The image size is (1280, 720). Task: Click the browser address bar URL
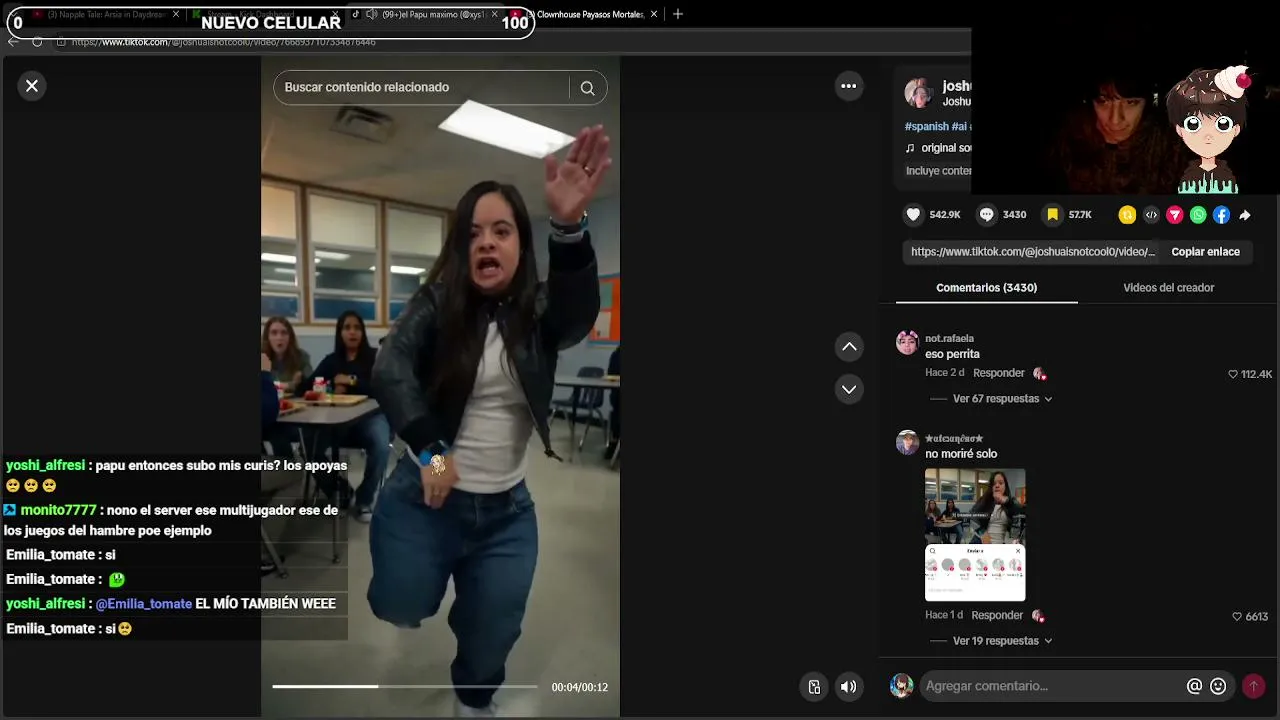coord(224,42)
